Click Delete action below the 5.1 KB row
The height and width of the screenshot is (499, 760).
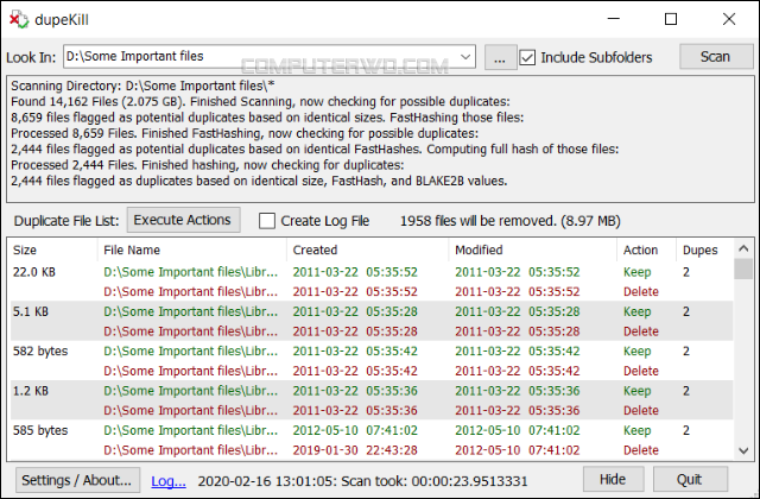click(x=641, y=331)
